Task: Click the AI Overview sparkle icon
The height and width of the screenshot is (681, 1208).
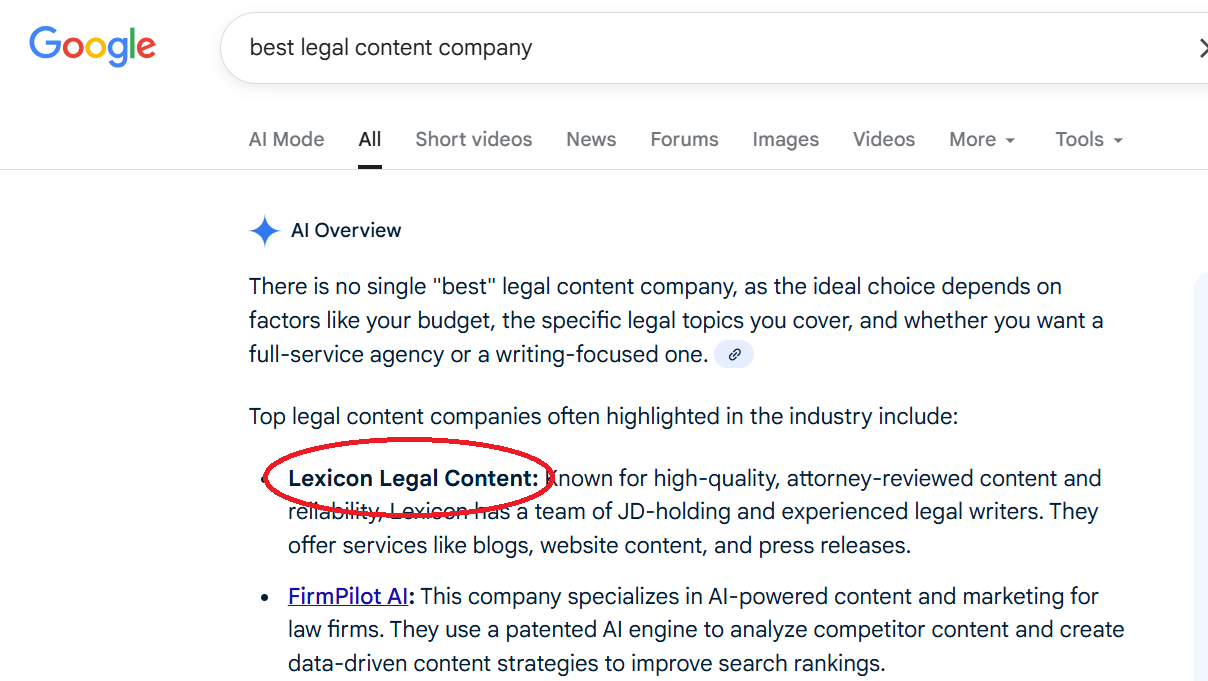Action: tap(264, 231)
